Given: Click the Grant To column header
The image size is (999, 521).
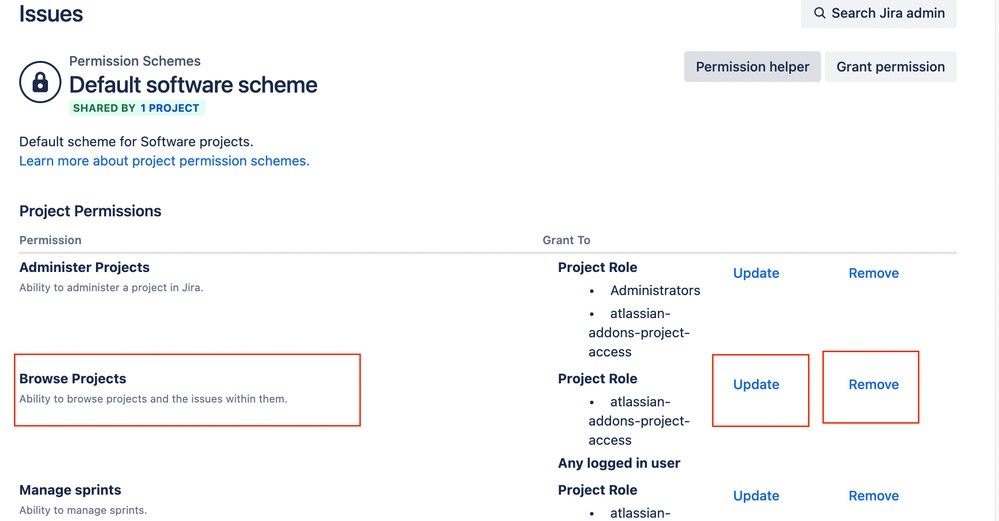Looking at the screenshot, I should [566, 240].
